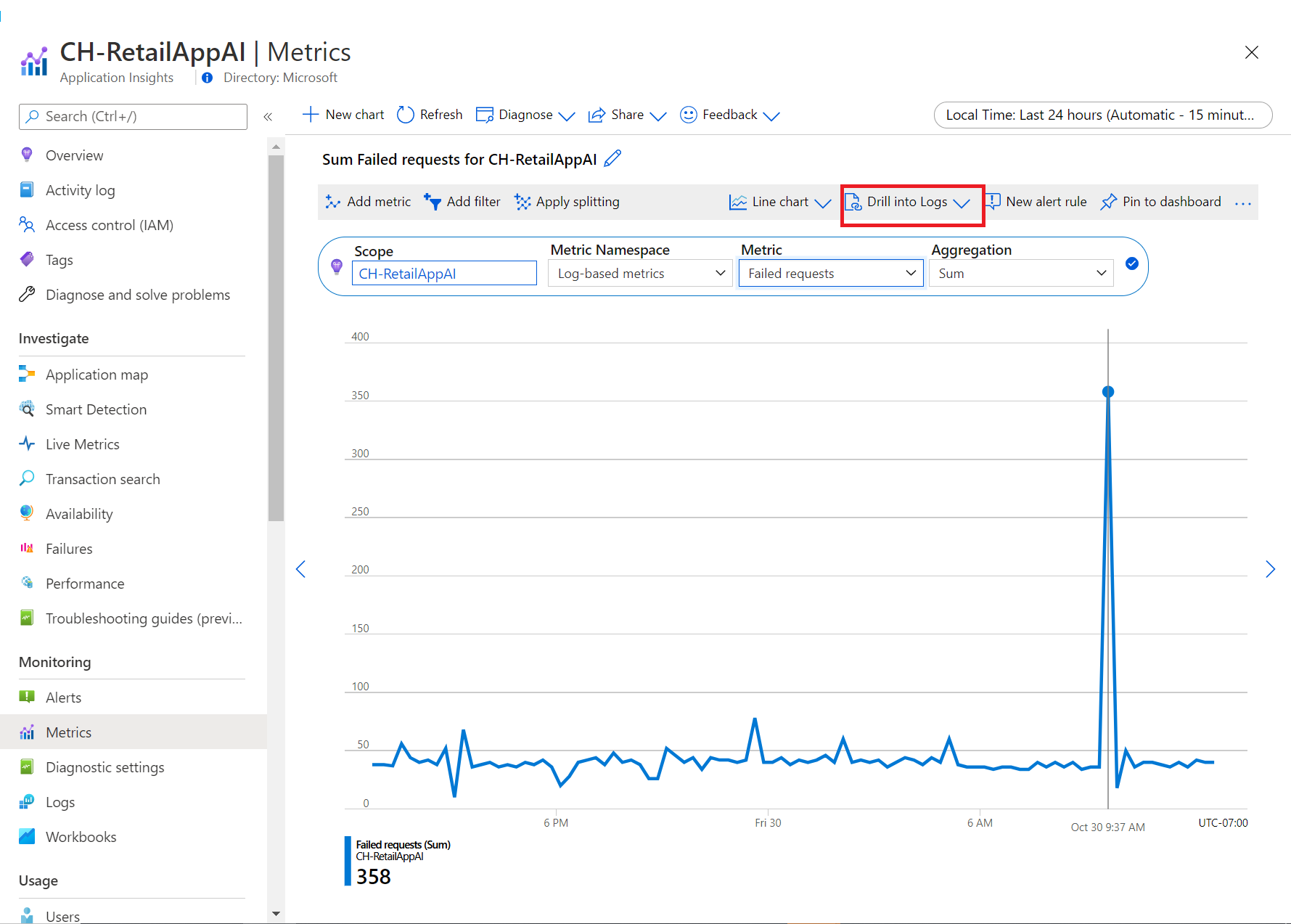Open the Sum aggregation dropdown
The width and height of the screenshot is (1291, 924).
[1020, 273]
